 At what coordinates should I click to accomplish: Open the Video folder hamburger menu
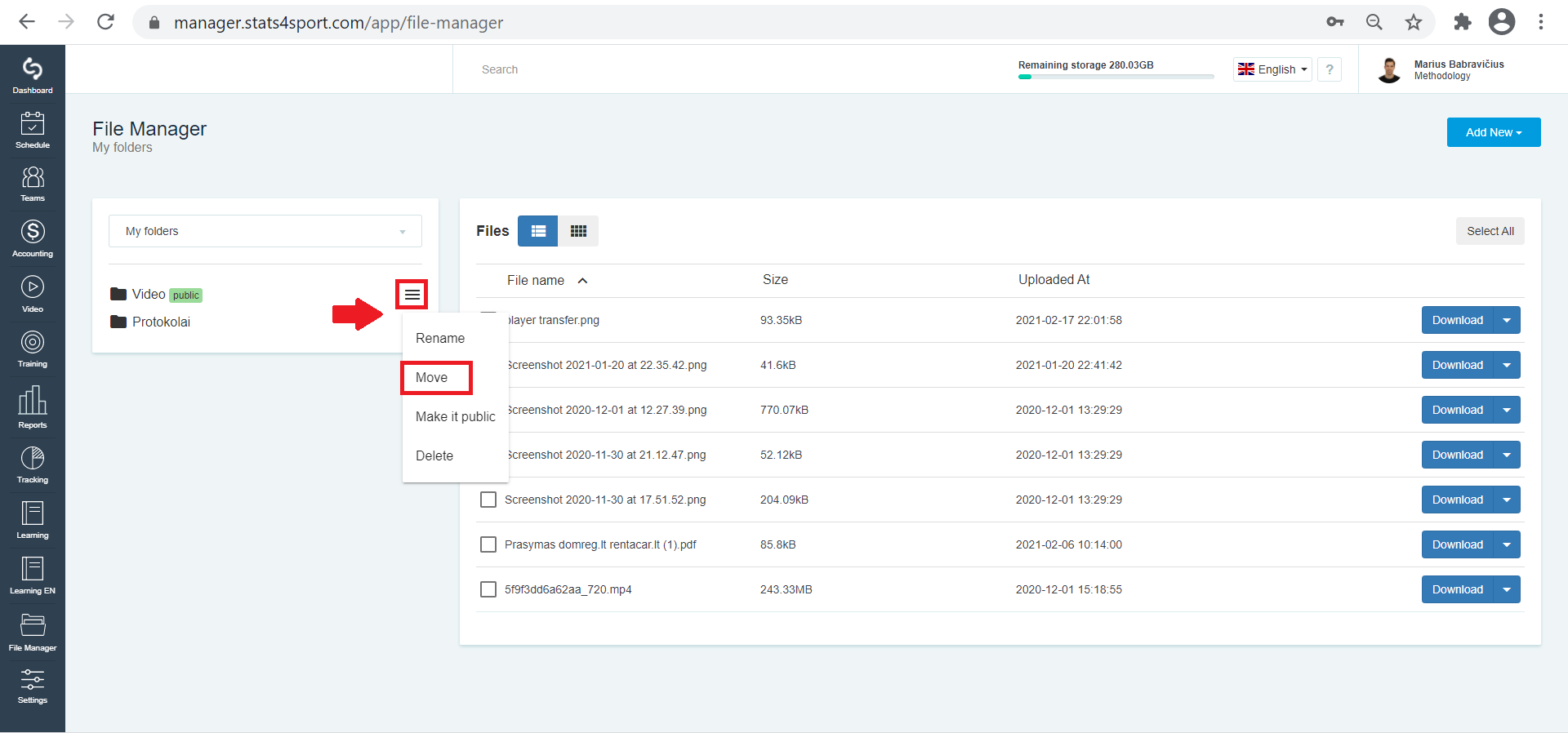tap(412, 295)
